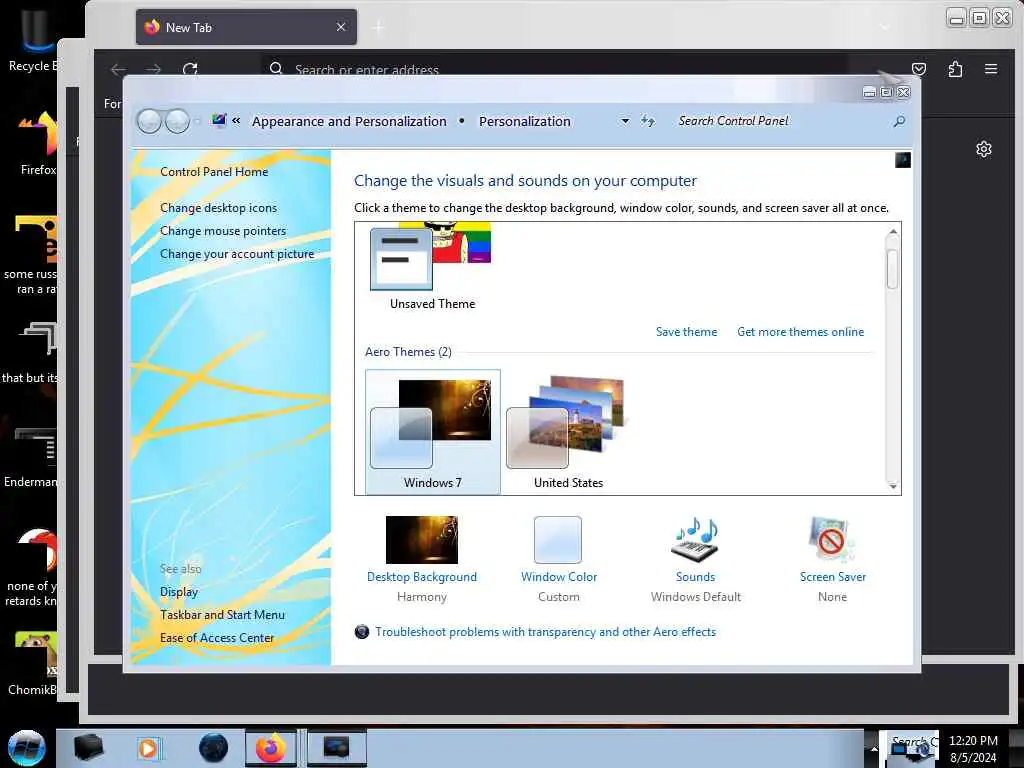
Task: Open the Window Color custom swatch
Action: (558, 539)
